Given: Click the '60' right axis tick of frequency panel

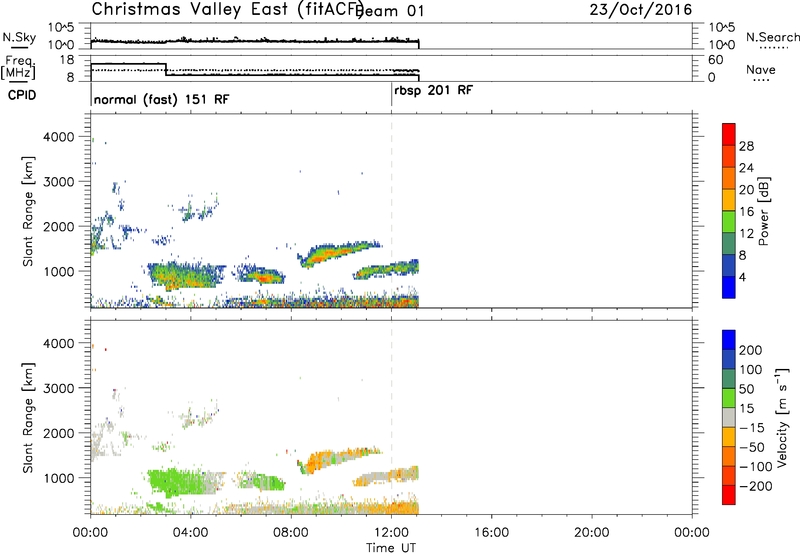Looking at the screenshot, I should (x=716, y=60).
